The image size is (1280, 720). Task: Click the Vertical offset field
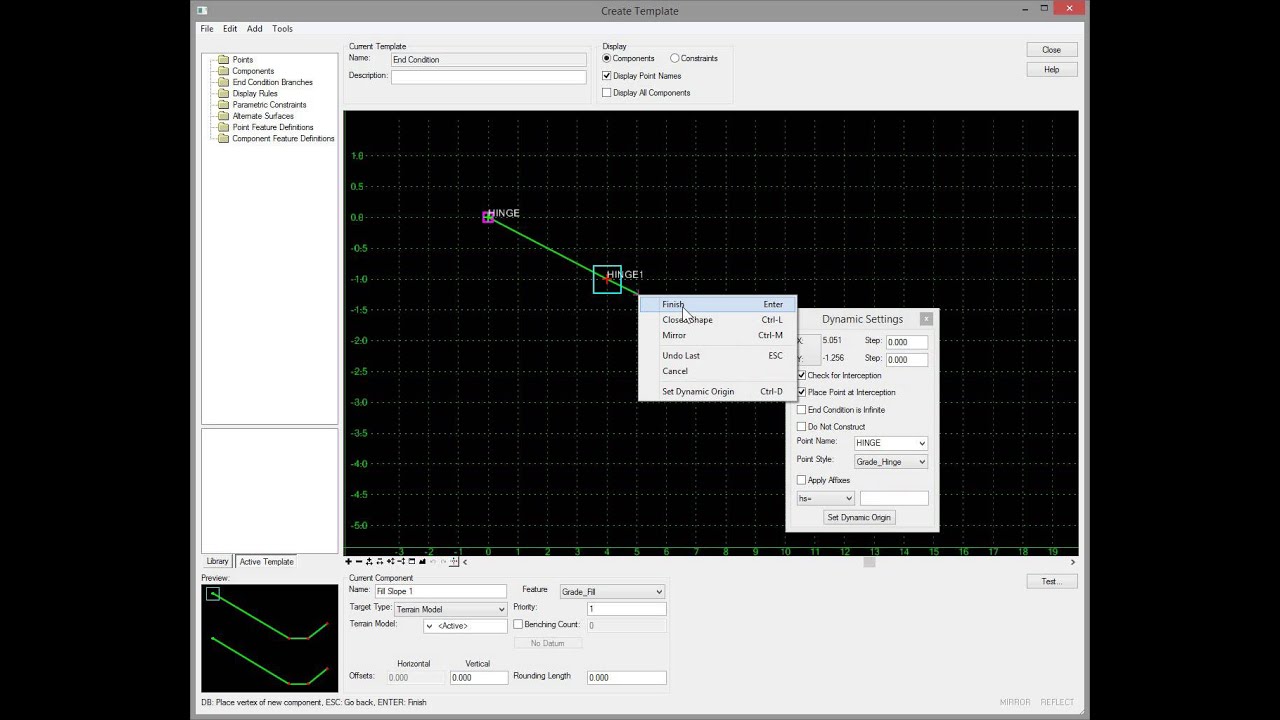(479, 678)
